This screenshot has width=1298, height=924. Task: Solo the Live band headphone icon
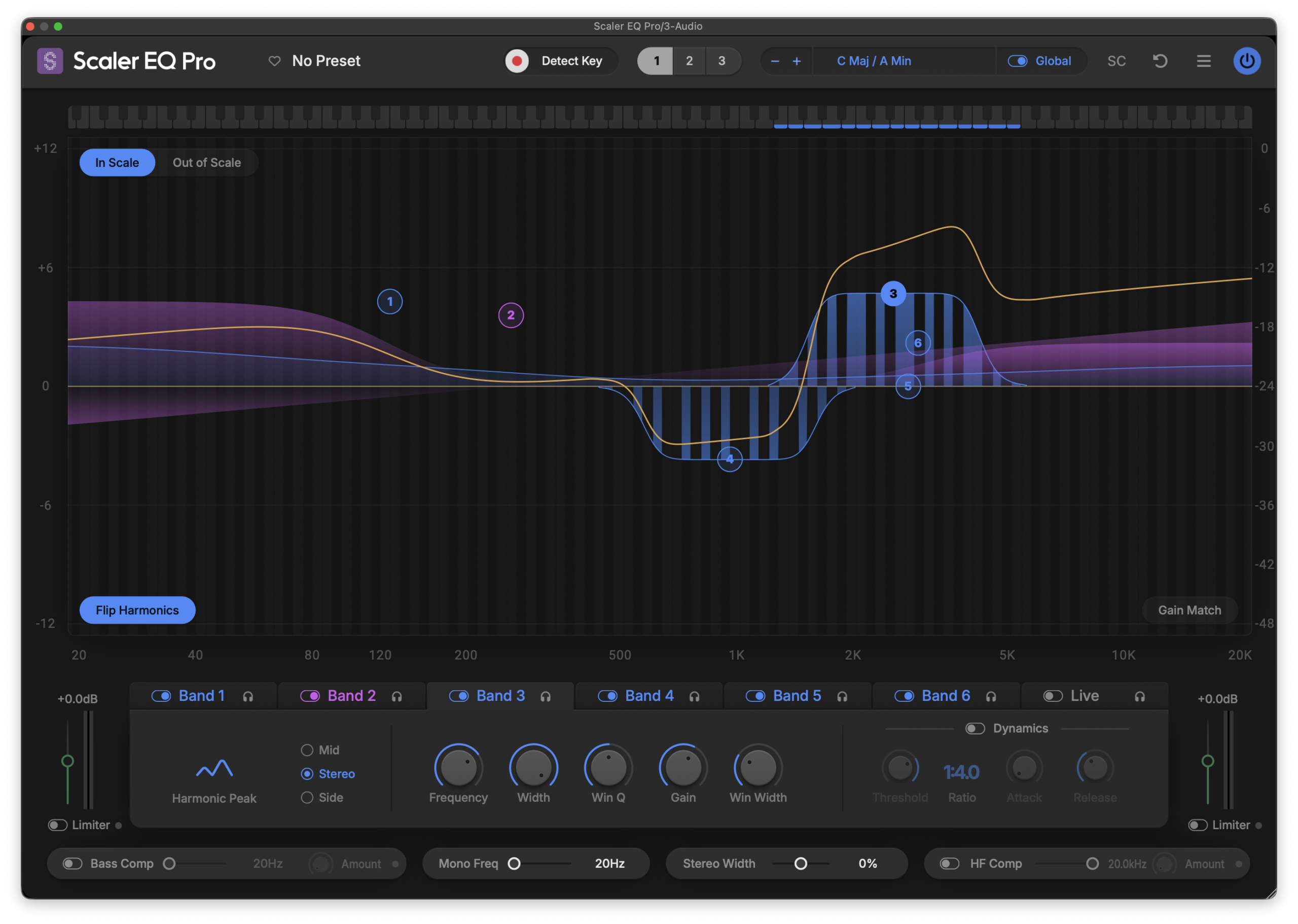1139,696
